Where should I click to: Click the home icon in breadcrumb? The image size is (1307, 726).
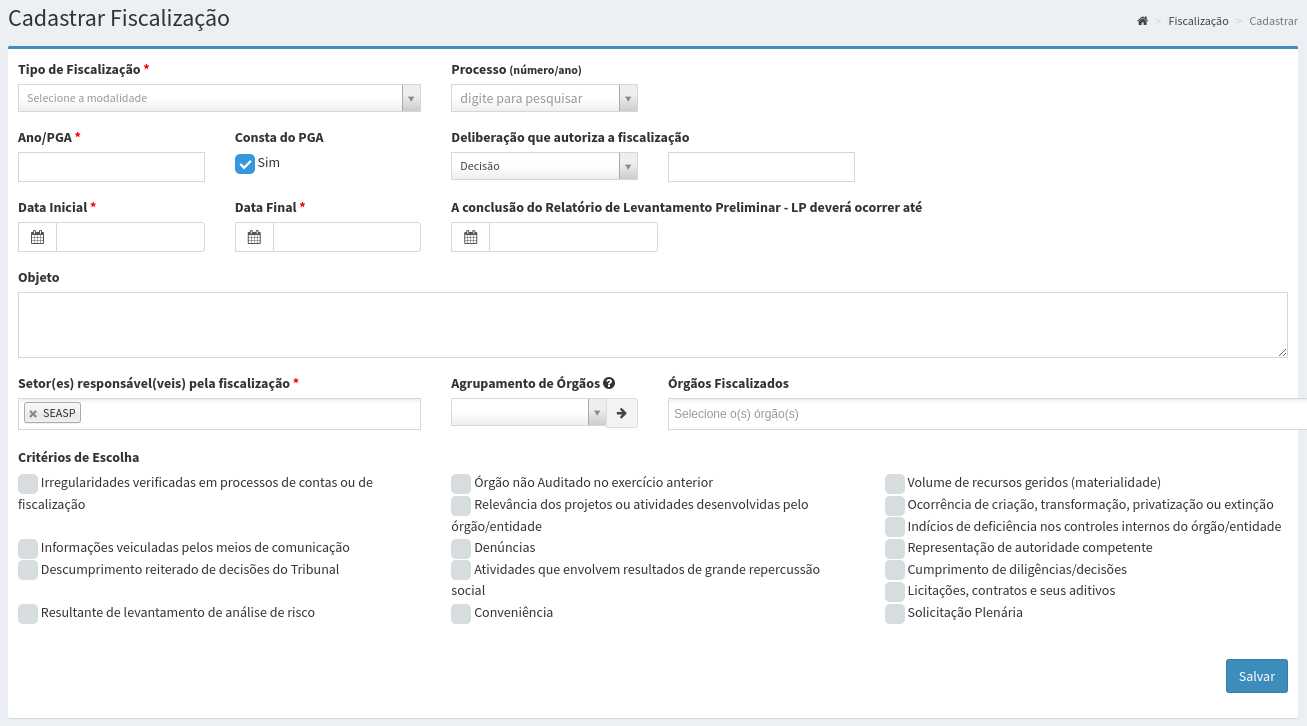pos(1142,21)
